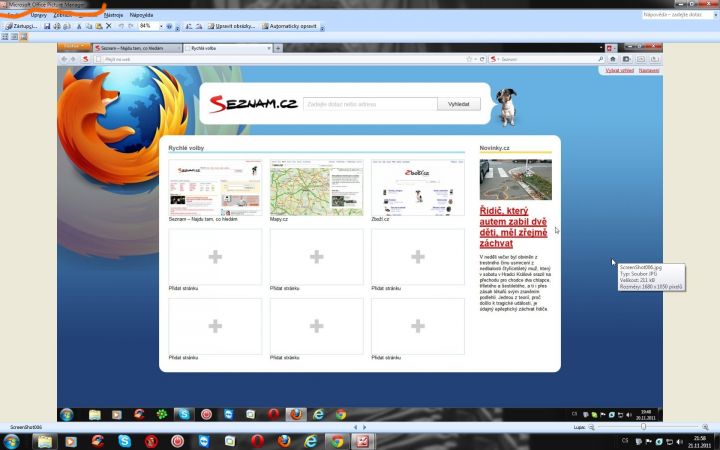Go to the previous picture arrow
This screenshot has height=450, width=720.
[355, 427]
